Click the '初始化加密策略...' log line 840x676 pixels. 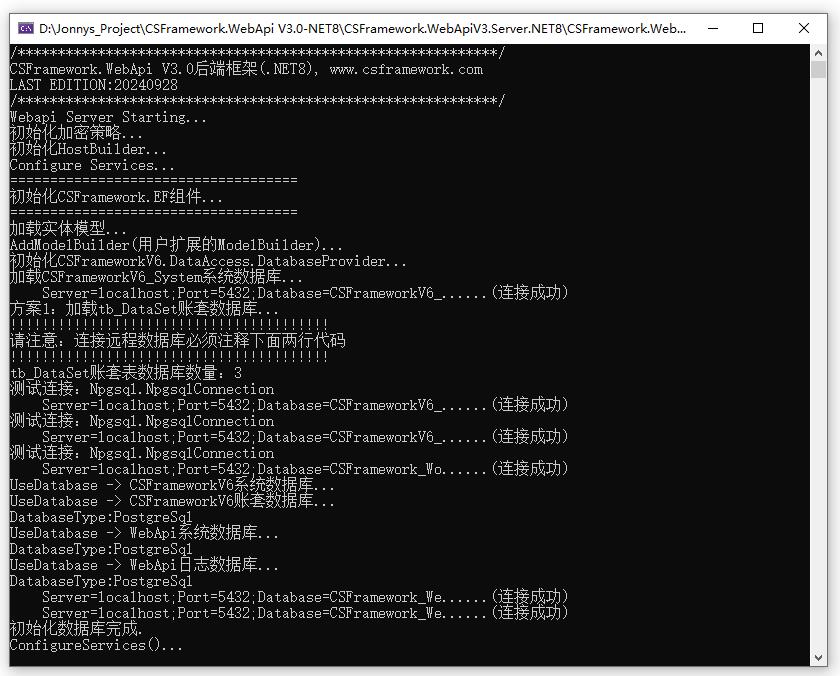(x=70, y=133)
